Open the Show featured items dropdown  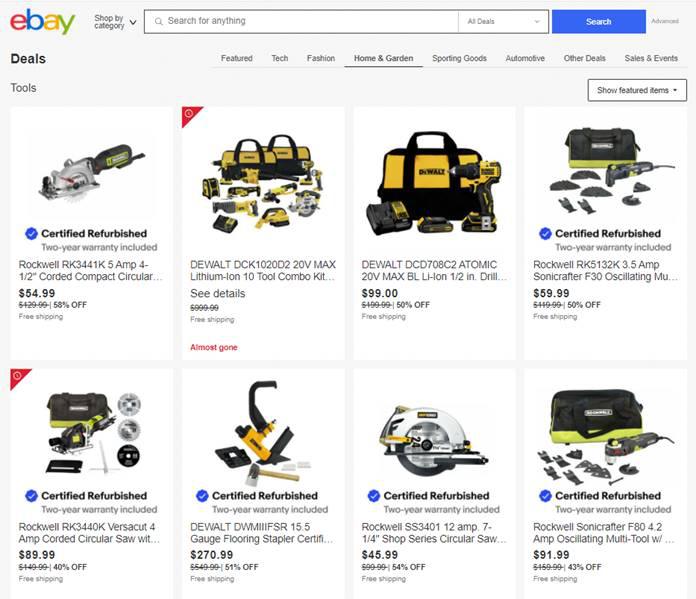637,90
